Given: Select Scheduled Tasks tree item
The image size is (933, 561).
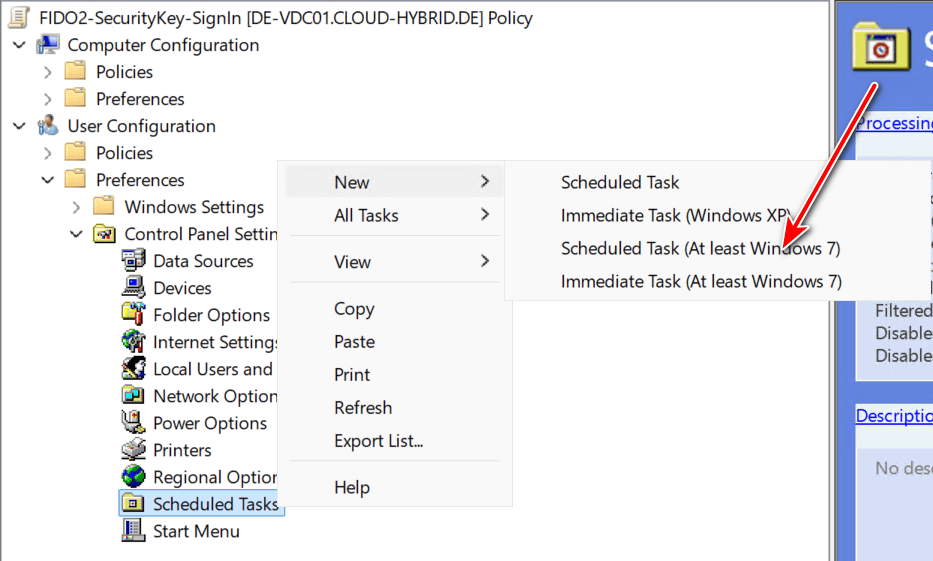Looking at the screenshot, I should click(215, 504).
